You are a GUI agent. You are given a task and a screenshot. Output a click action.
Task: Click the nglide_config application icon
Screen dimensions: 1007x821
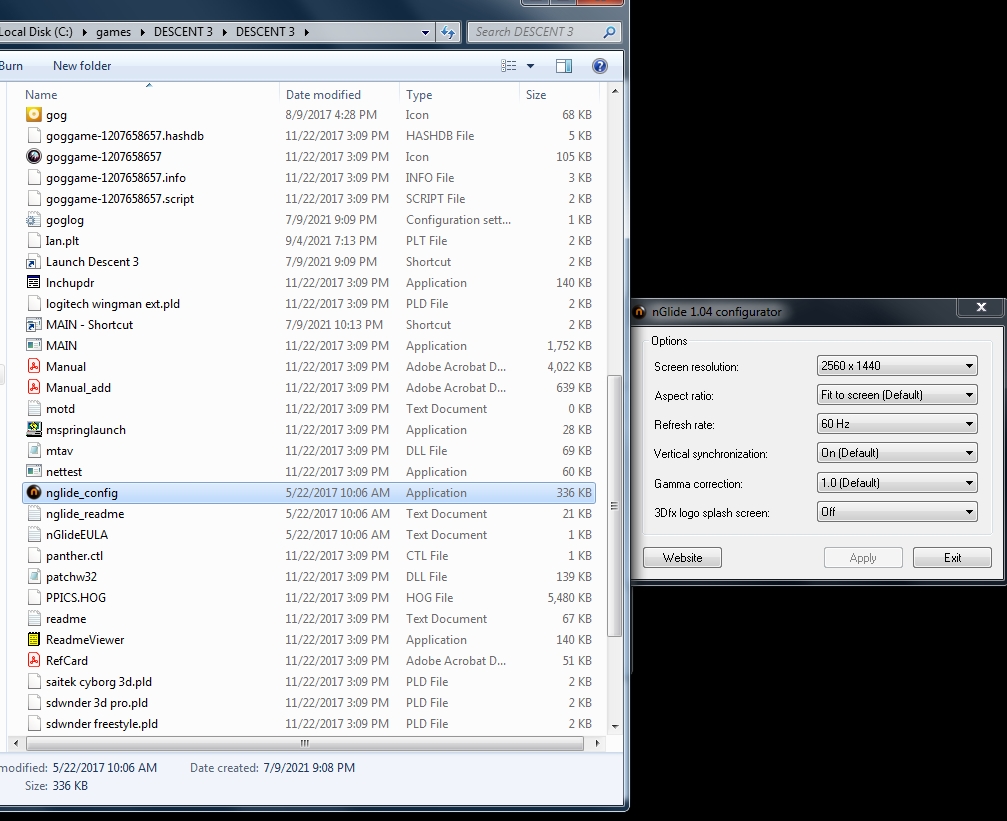[x=33, y=493]
